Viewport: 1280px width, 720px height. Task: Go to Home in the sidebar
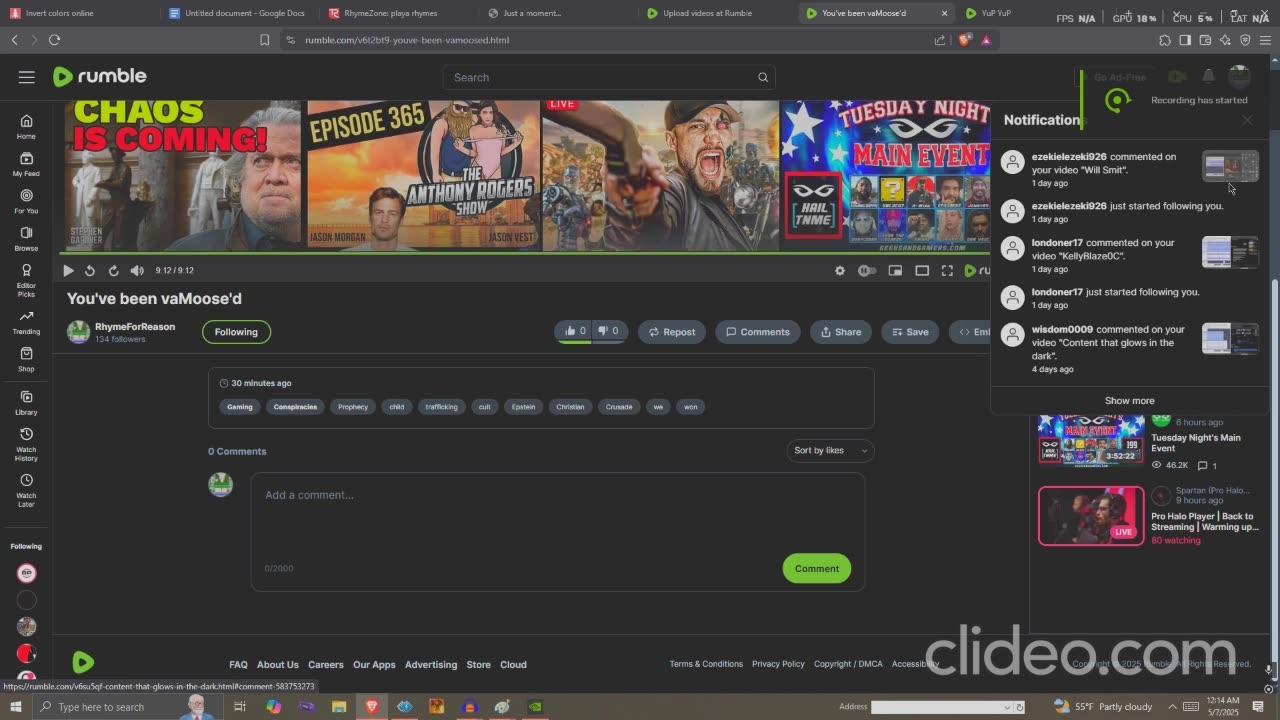pos(26,127)
